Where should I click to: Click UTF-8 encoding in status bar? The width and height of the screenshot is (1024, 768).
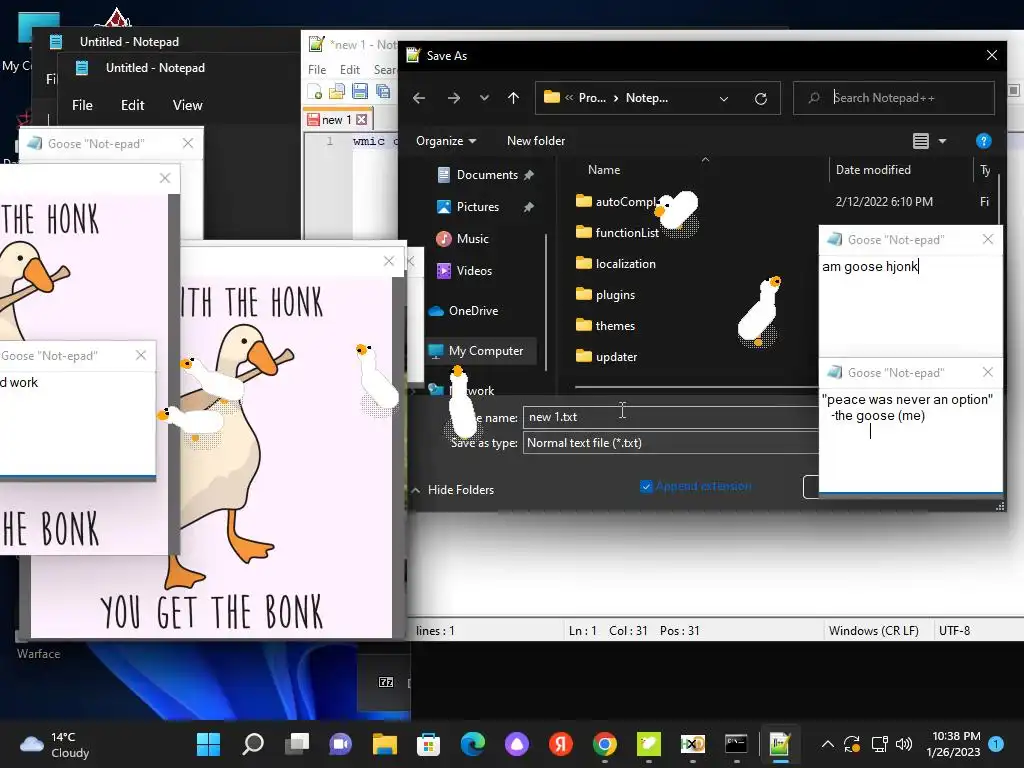point(954,631)
